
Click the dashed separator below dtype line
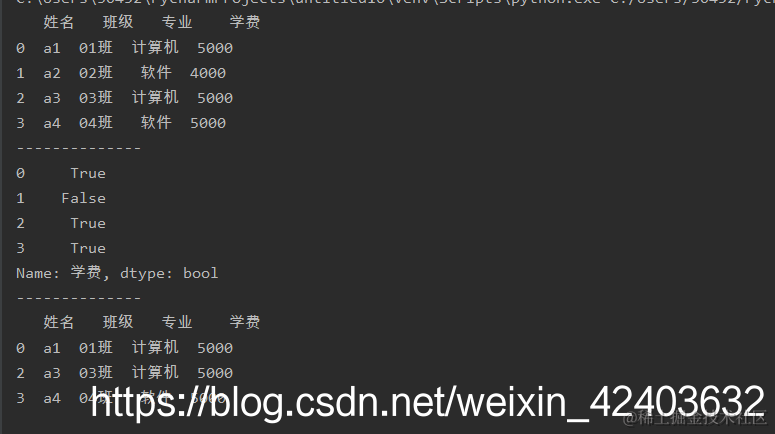[79, 298]
